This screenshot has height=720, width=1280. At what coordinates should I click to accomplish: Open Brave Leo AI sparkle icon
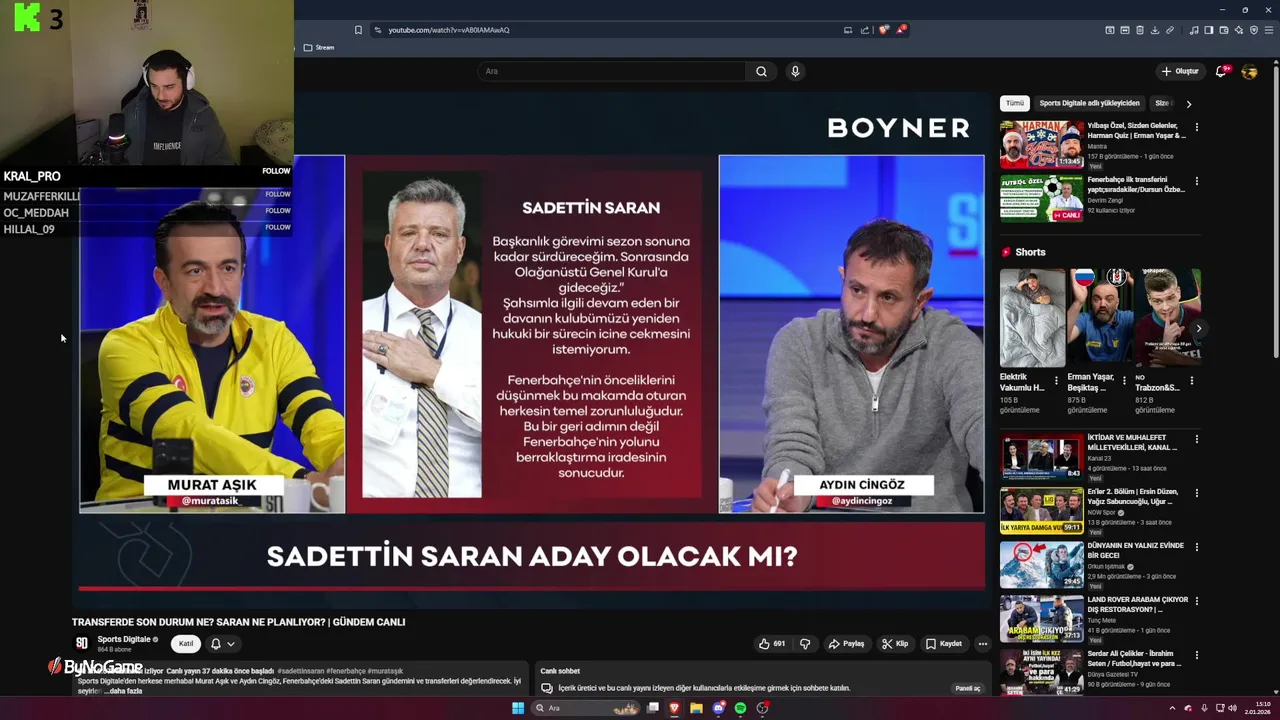(x=1239, y=30)
